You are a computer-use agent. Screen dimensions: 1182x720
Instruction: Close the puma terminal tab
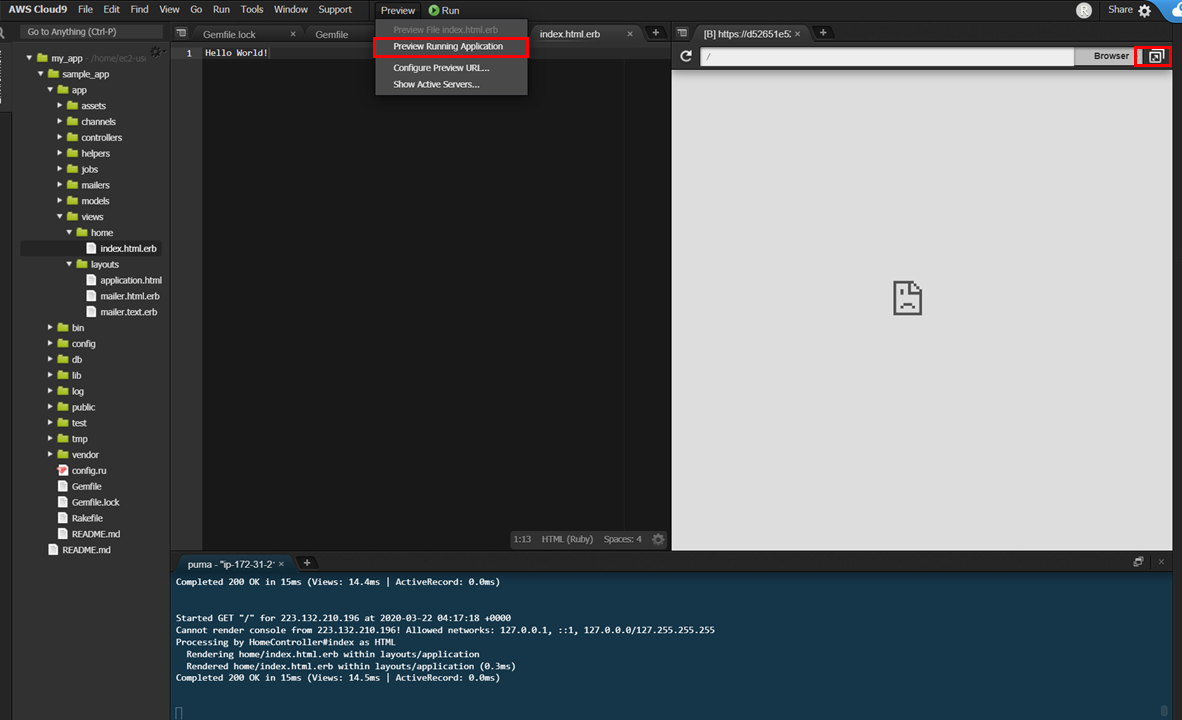281,564
